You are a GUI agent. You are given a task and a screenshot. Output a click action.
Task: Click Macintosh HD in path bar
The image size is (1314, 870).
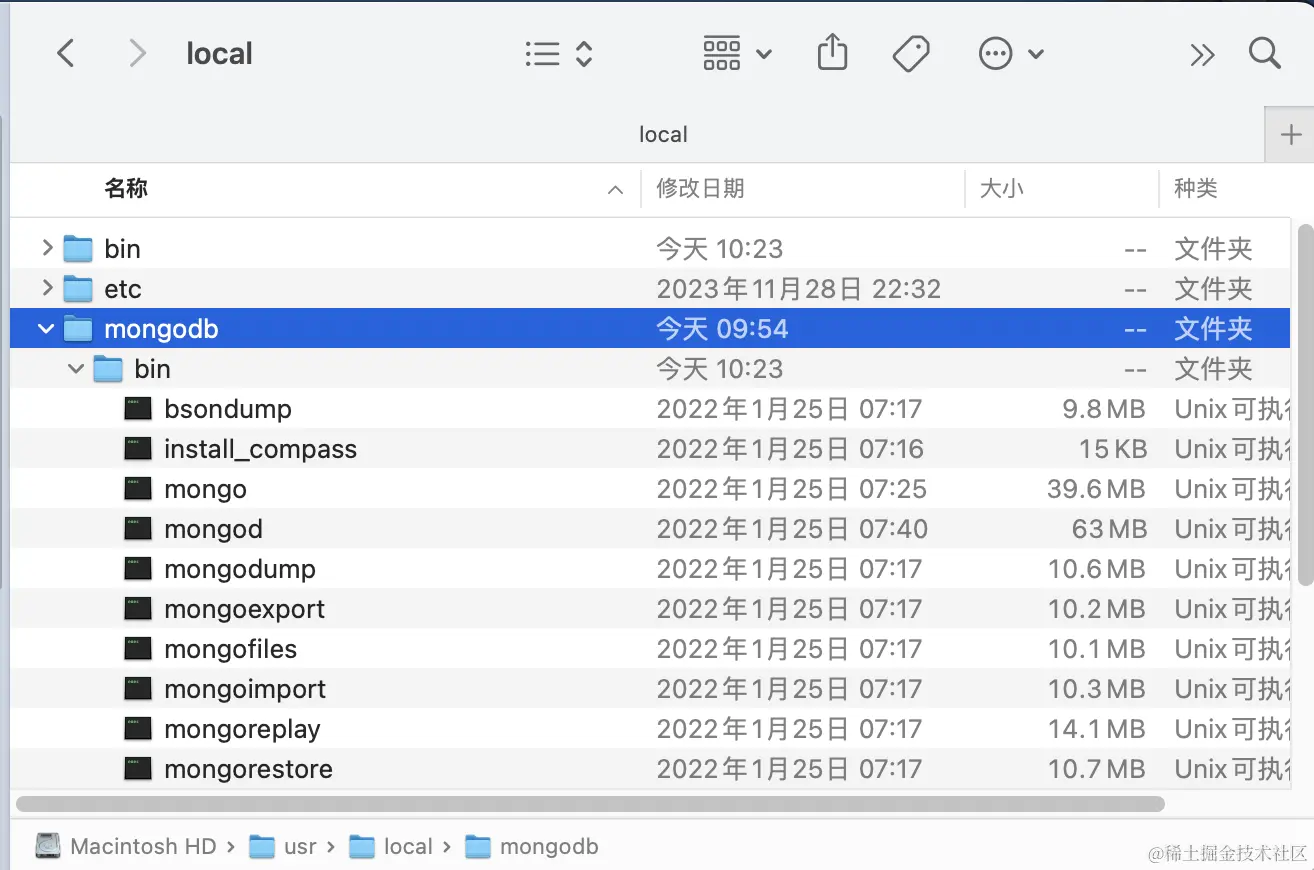pos(125,846)
